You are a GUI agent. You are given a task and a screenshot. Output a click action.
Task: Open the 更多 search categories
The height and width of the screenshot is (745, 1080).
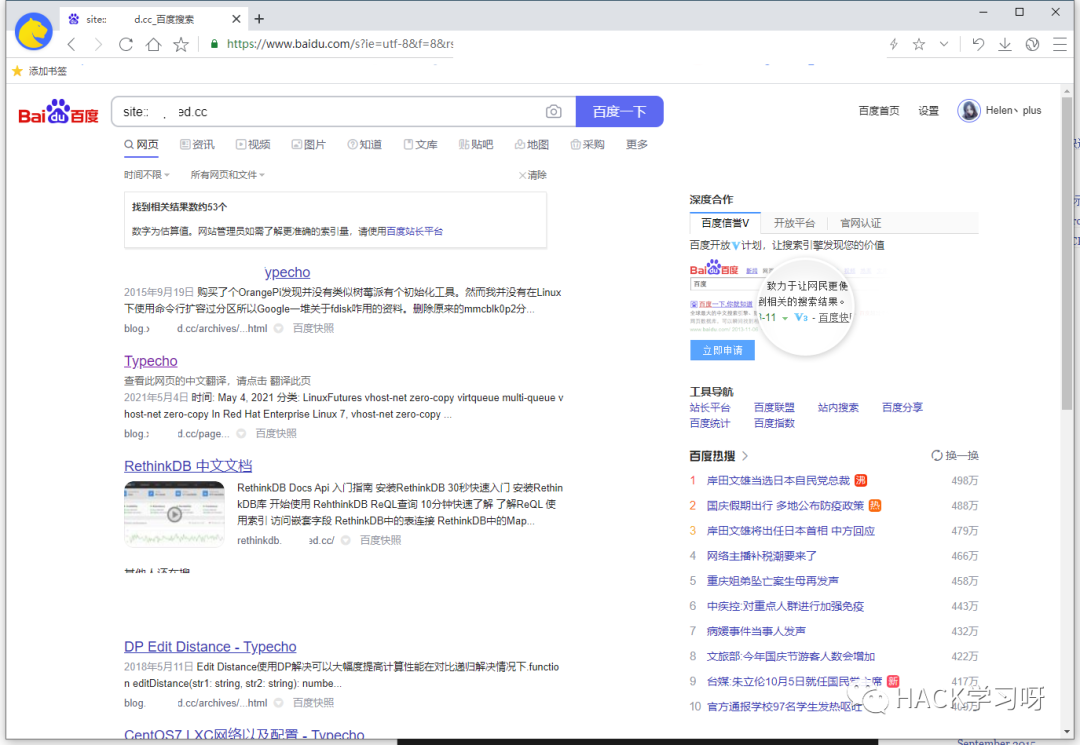click(636, 145)
